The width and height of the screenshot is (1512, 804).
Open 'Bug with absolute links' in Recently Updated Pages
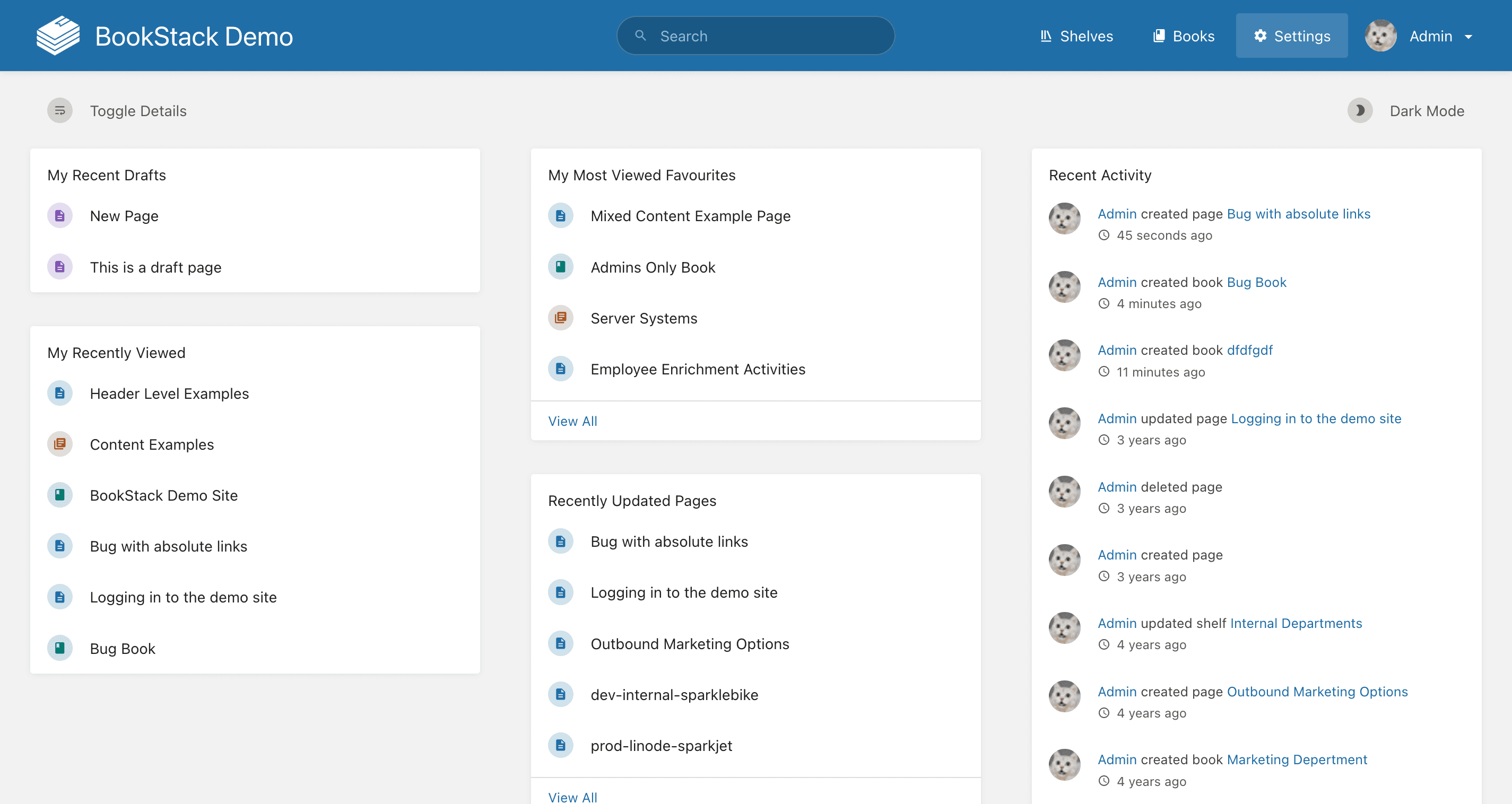669,541
